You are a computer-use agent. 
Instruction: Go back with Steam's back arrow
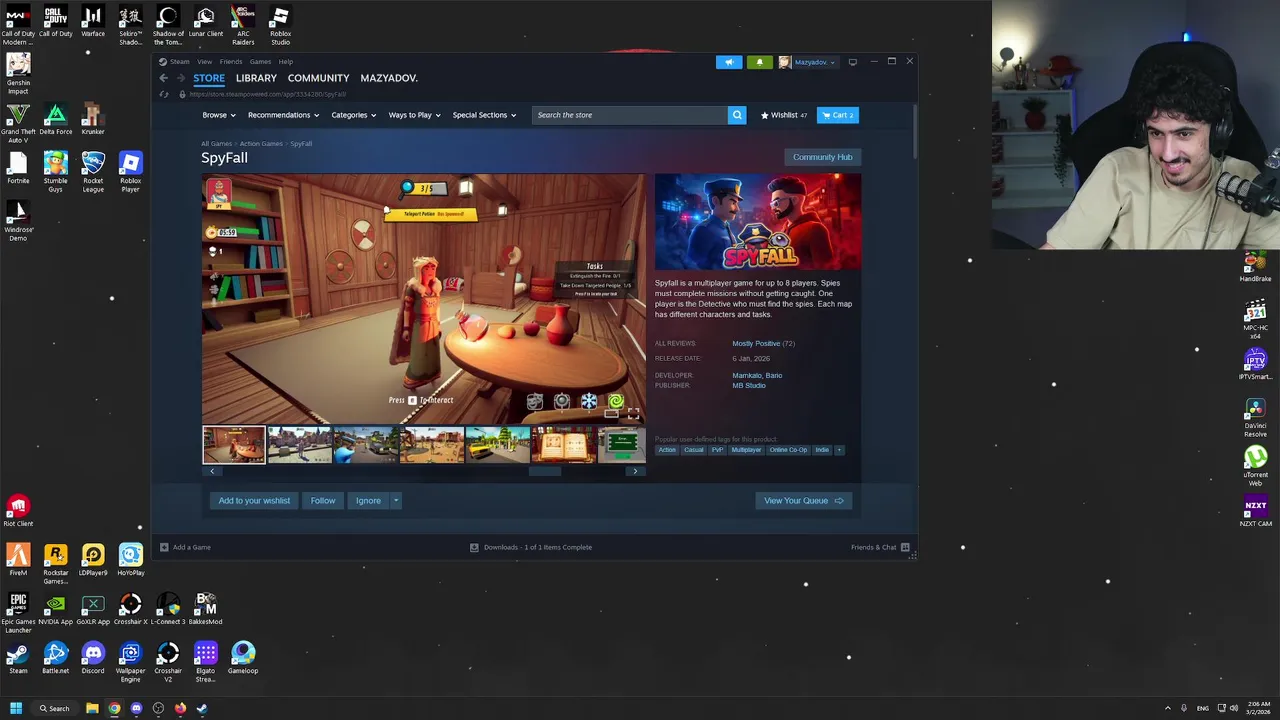click(x=164, y=78)
